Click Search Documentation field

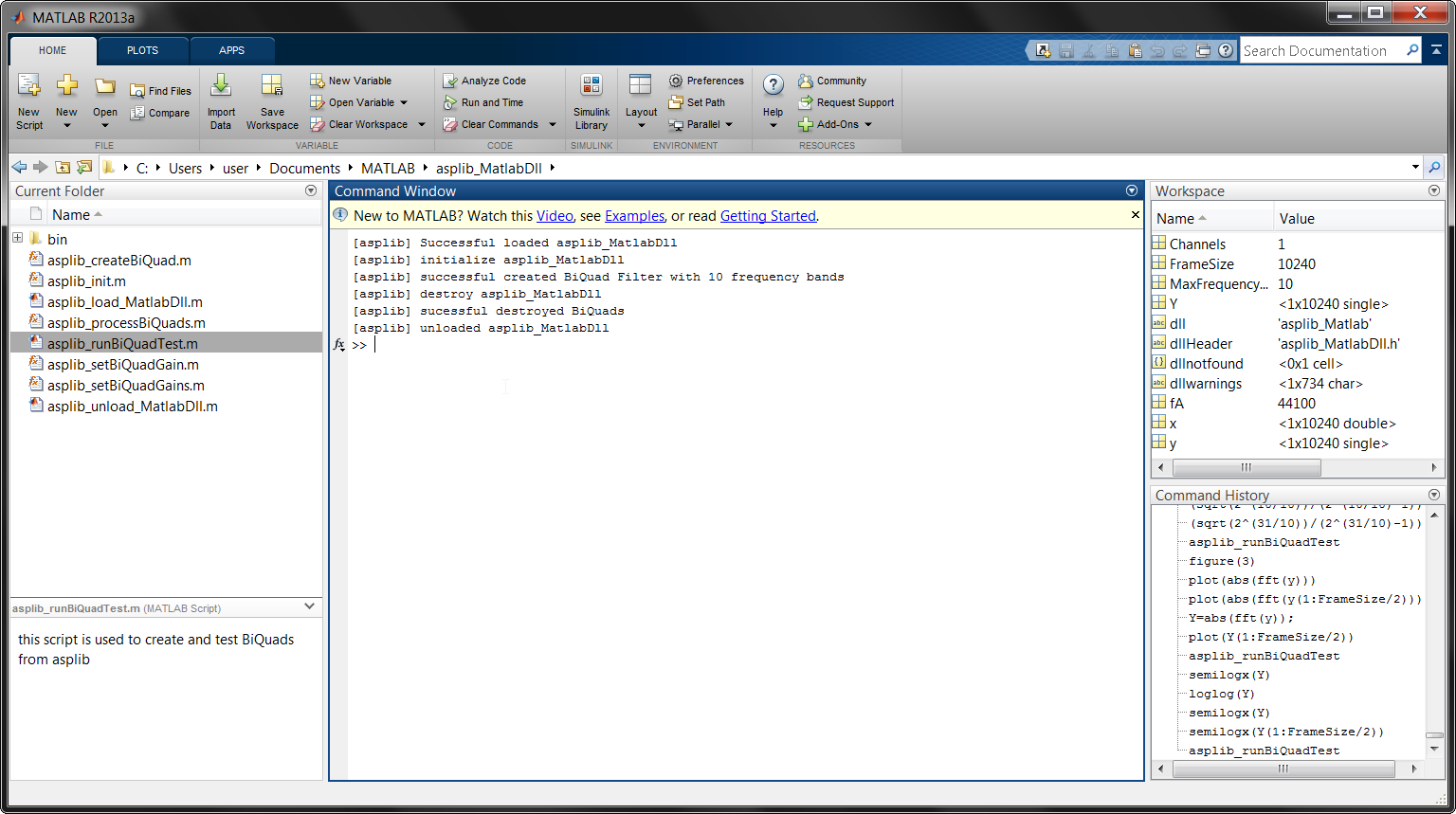click(x=1322, y=50)
